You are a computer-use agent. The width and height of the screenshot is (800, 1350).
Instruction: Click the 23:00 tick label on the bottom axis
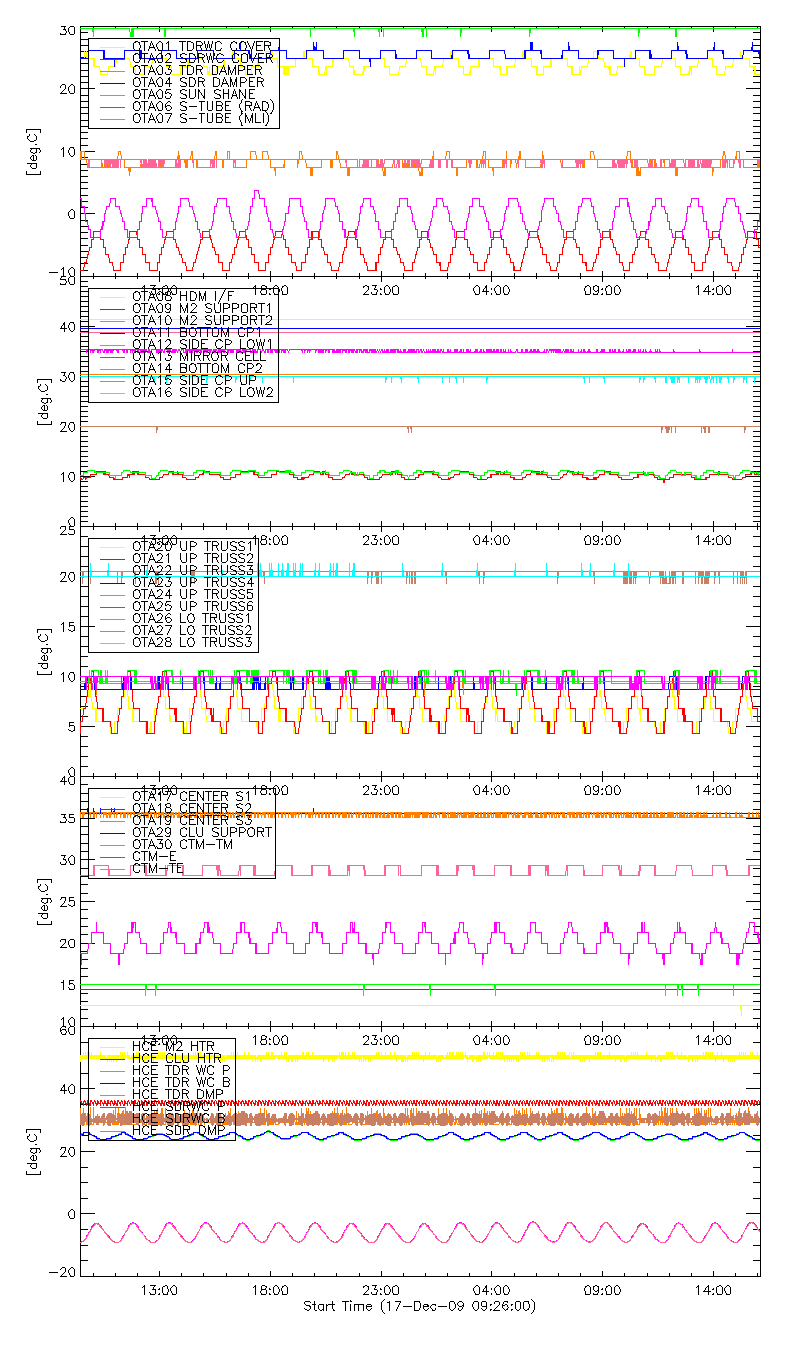tap(381, 1292)
